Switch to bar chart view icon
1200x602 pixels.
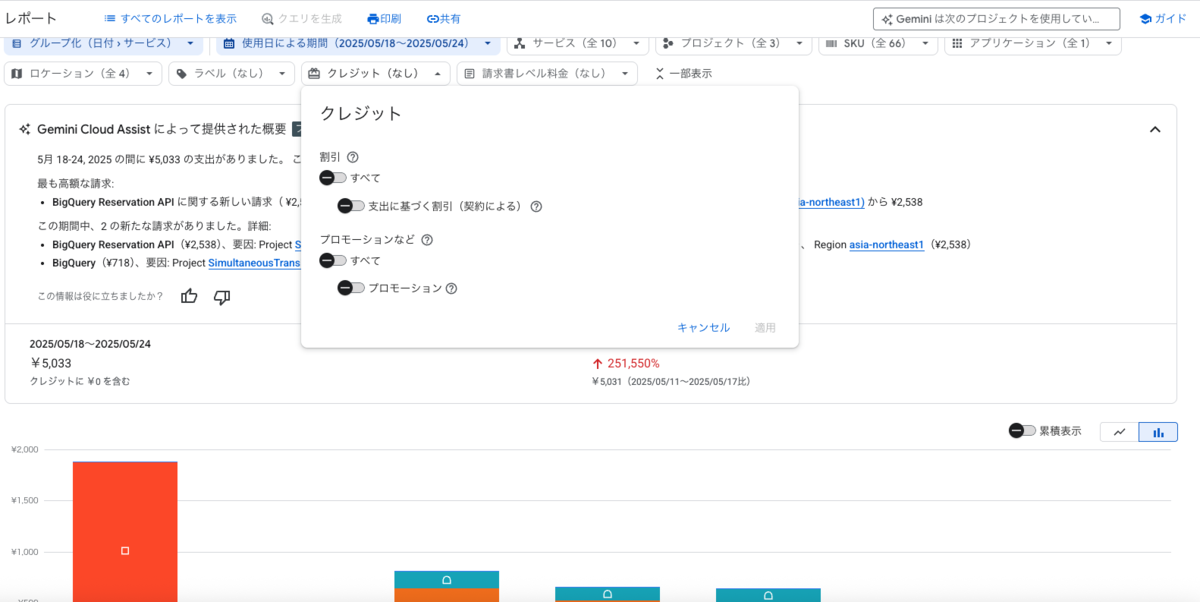[x=1158, y=432]
